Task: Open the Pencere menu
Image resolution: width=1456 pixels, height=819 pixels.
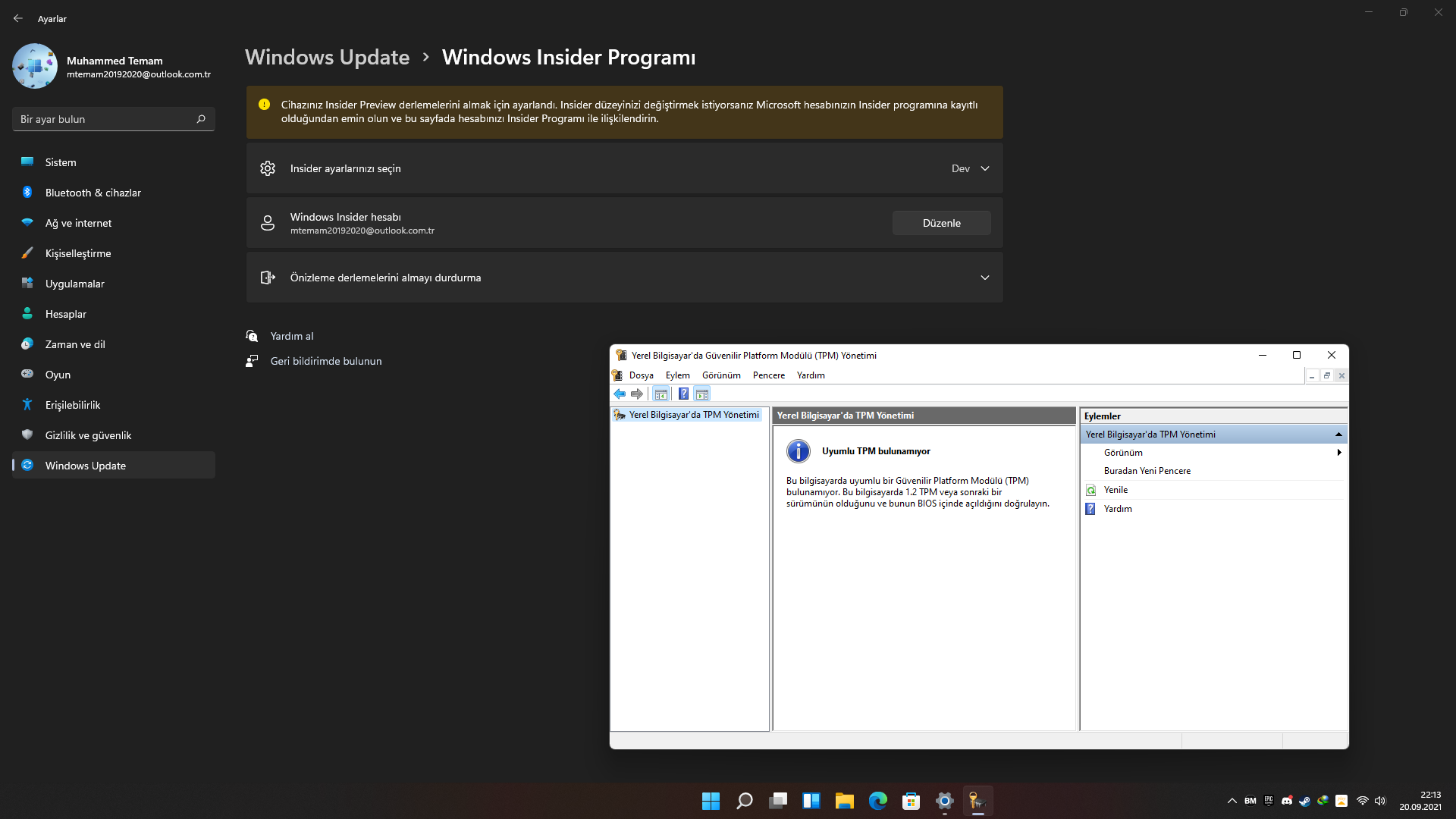Action: point(768,375)
